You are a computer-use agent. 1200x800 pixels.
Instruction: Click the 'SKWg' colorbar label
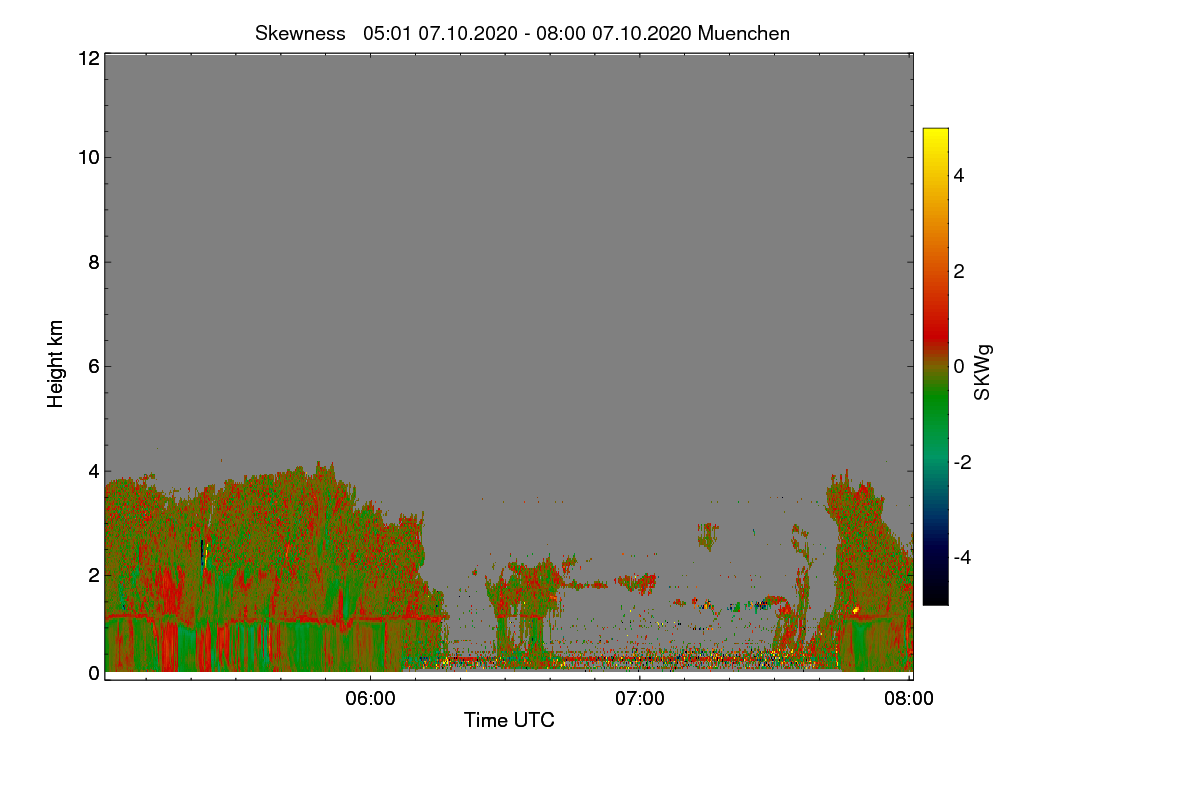coord(983,373)
